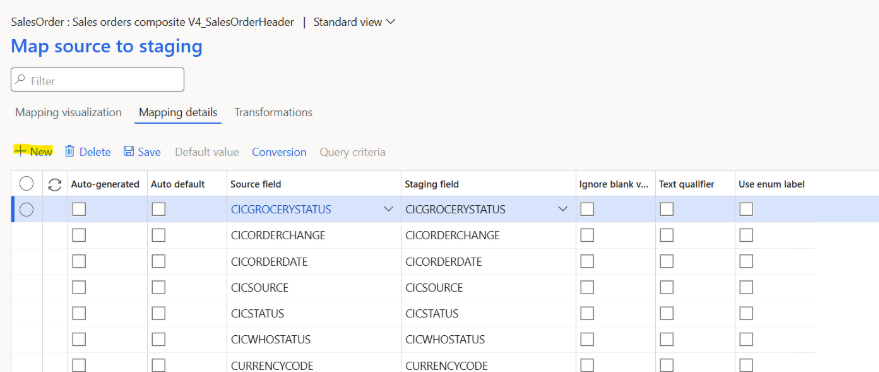The width and height of the screenshot is (879, 372).
Task: Click into the Filter input field
Action: 98,80
